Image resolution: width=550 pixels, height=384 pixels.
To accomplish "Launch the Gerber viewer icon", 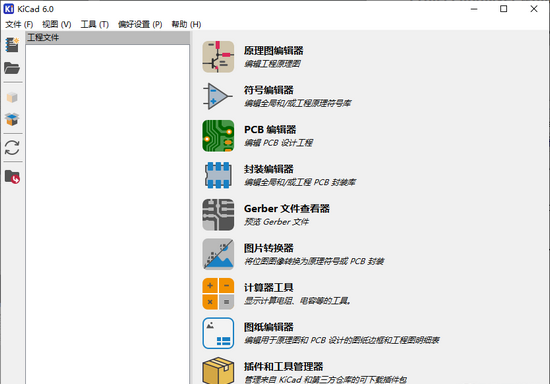I will pos(218,215).
